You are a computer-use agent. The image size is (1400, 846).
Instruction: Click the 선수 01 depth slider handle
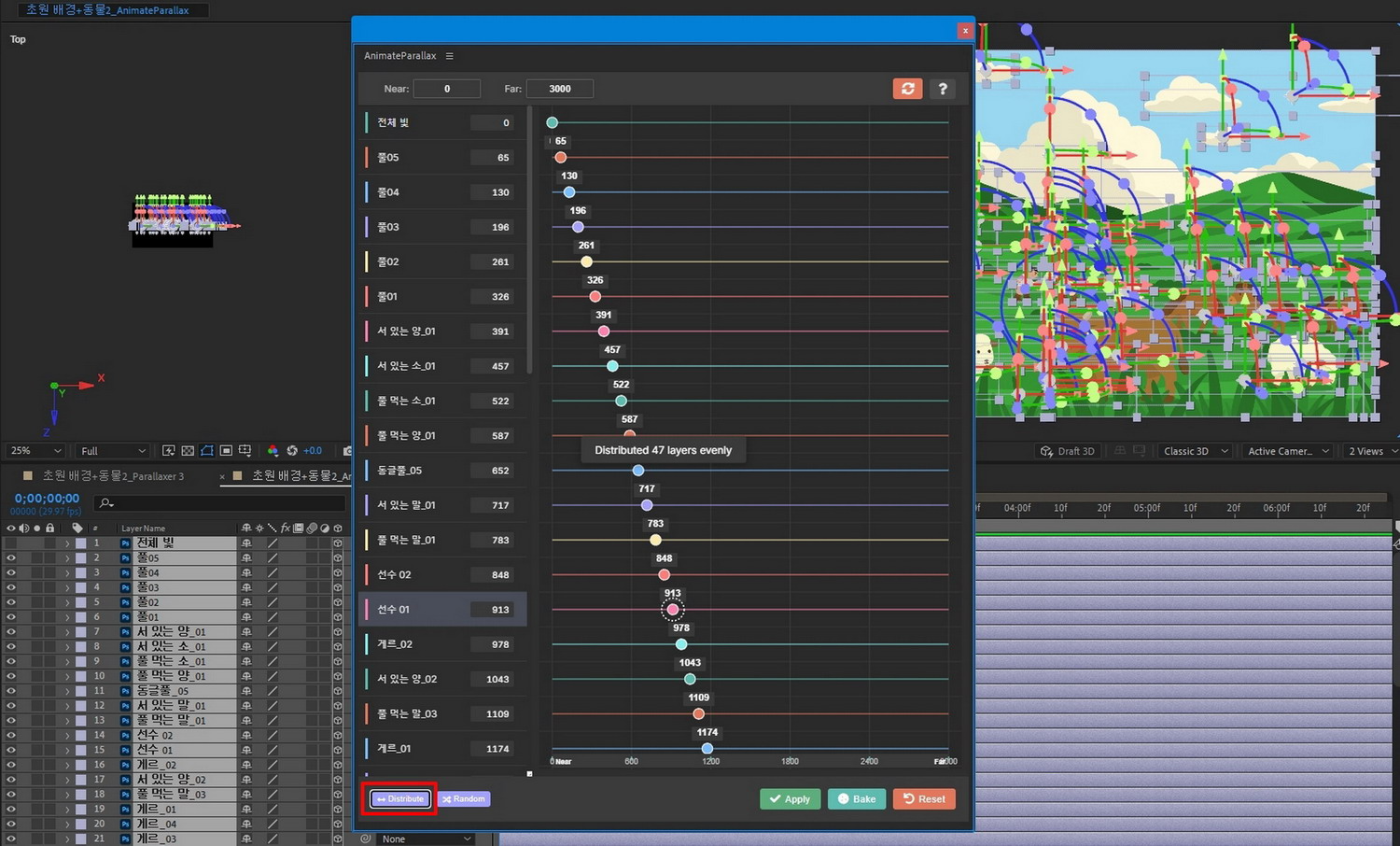672,610
